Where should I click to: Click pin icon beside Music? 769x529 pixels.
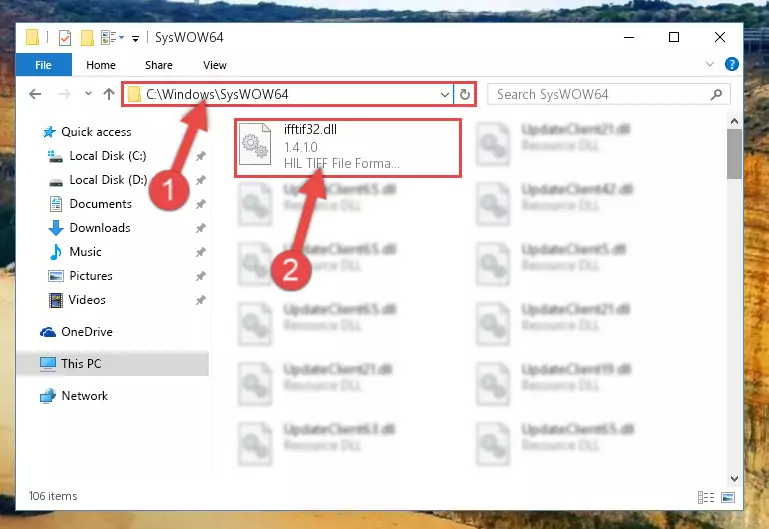pyautogui.click(x=201, y=252)
